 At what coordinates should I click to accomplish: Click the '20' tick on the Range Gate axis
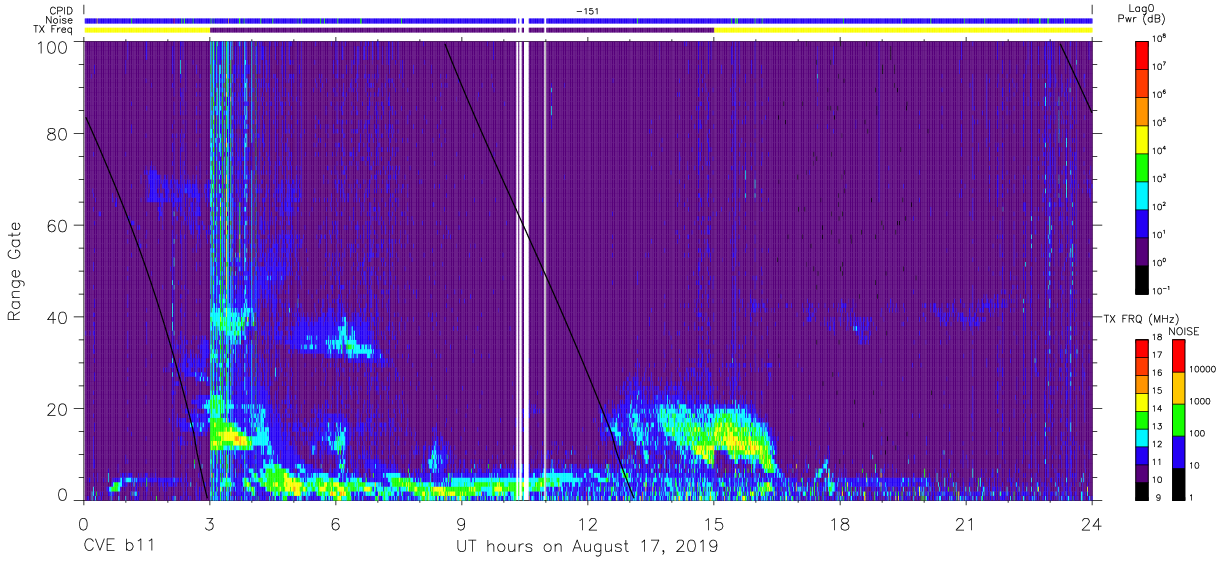tap(58, 409)
